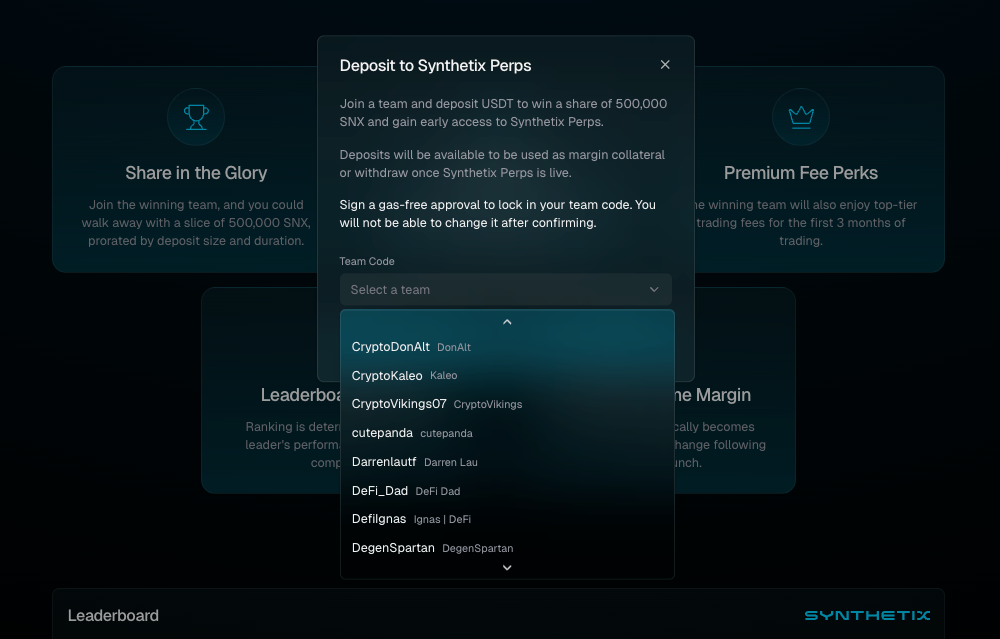This screenshot has height=639, width=1000.
Task: Pick CryptoVikings07 from the team list
Action: [x=507, y=404]
